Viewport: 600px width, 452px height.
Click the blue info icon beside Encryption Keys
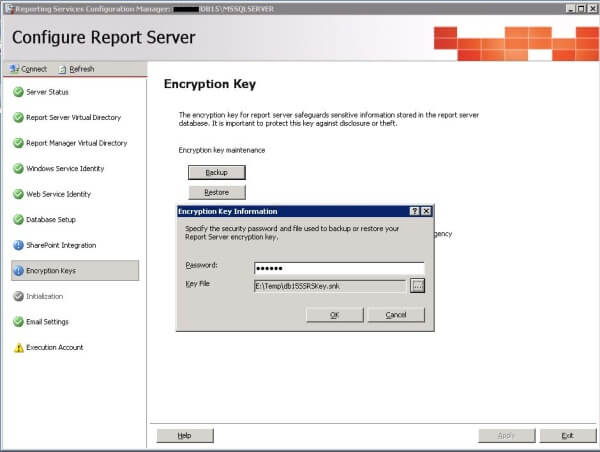[x=18, y=271]
